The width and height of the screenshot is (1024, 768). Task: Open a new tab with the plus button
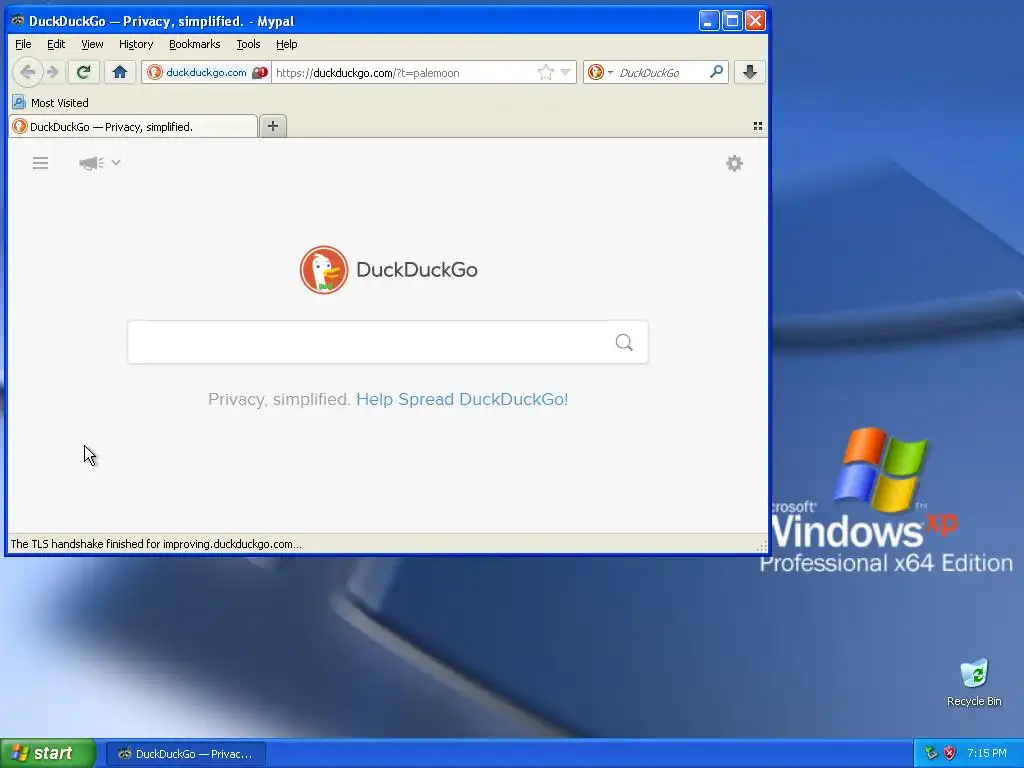click(x=273, y=126)
